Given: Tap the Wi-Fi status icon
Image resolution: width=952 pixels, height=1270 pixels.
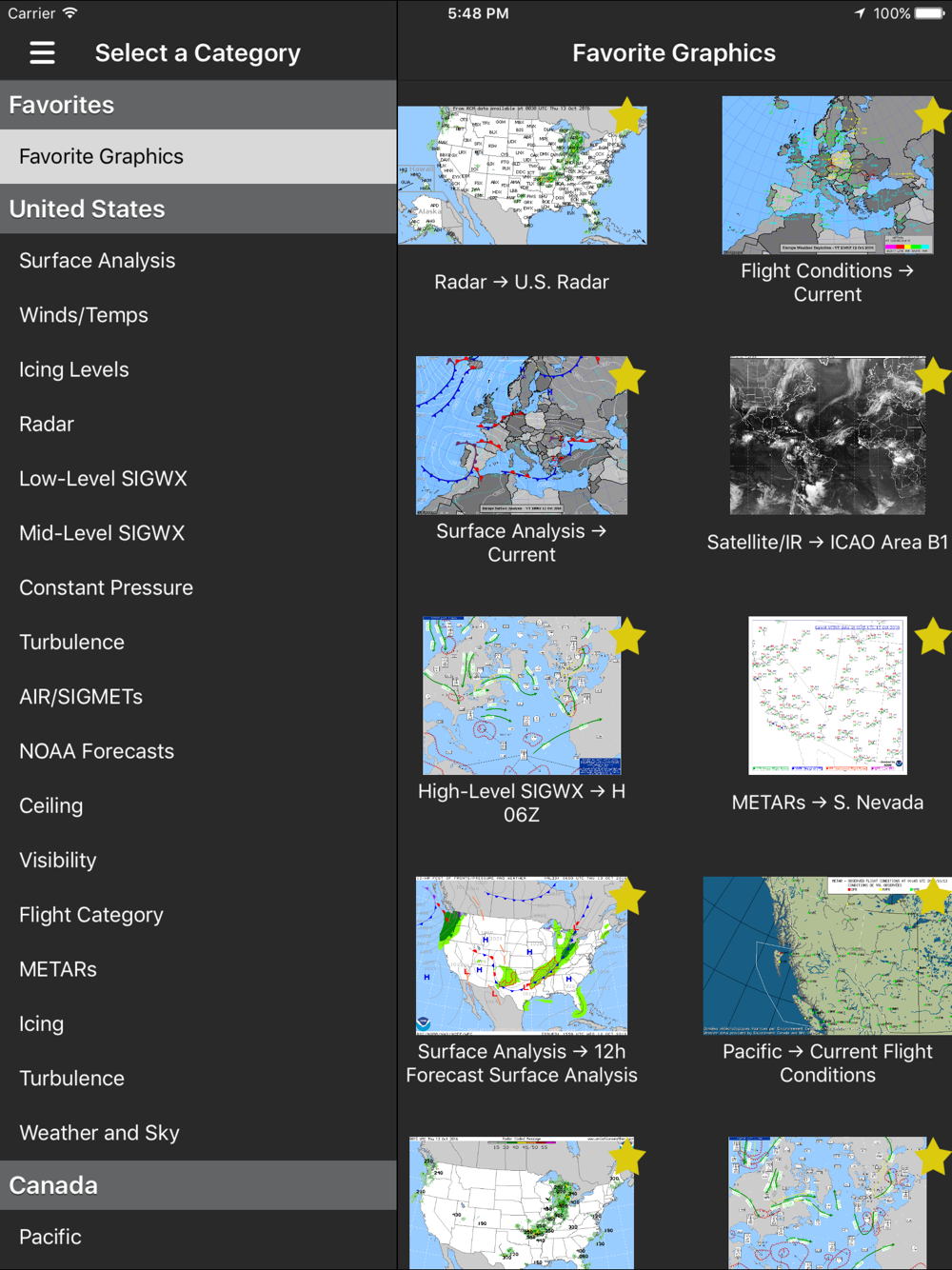Looking at the screenshot, I should pos(69,13).
